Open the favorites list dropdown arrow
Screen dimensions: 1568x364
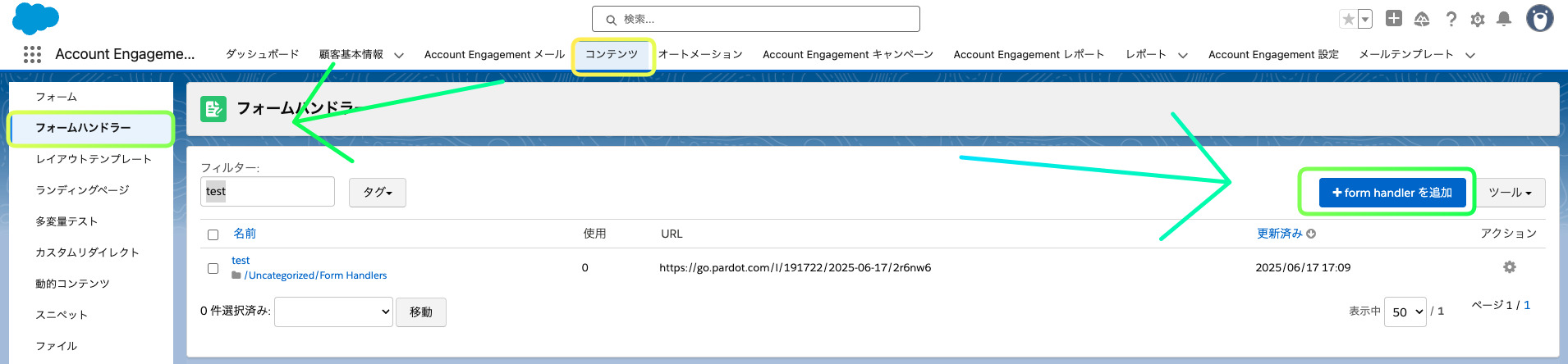[x=1364, y=19]
